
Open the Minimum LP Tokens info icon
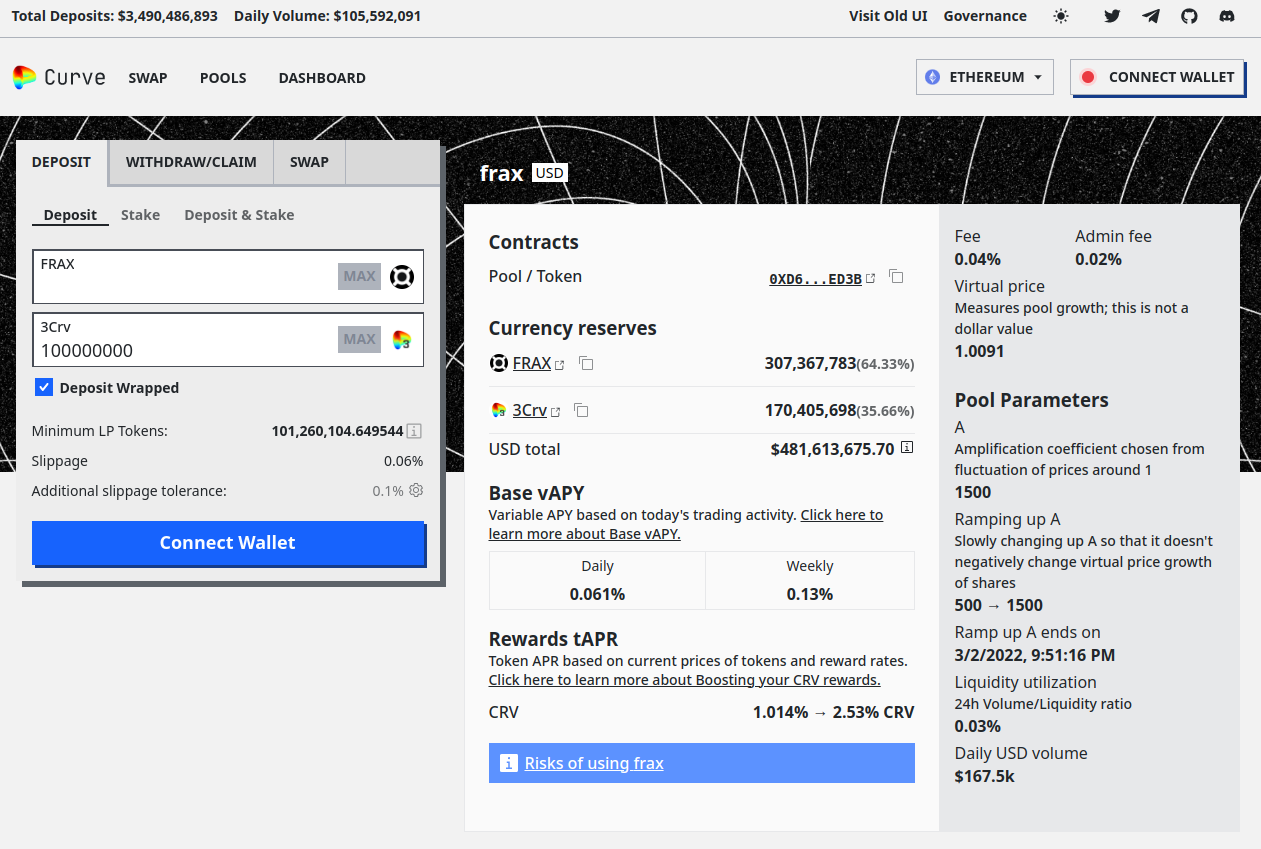pos(414,431)
